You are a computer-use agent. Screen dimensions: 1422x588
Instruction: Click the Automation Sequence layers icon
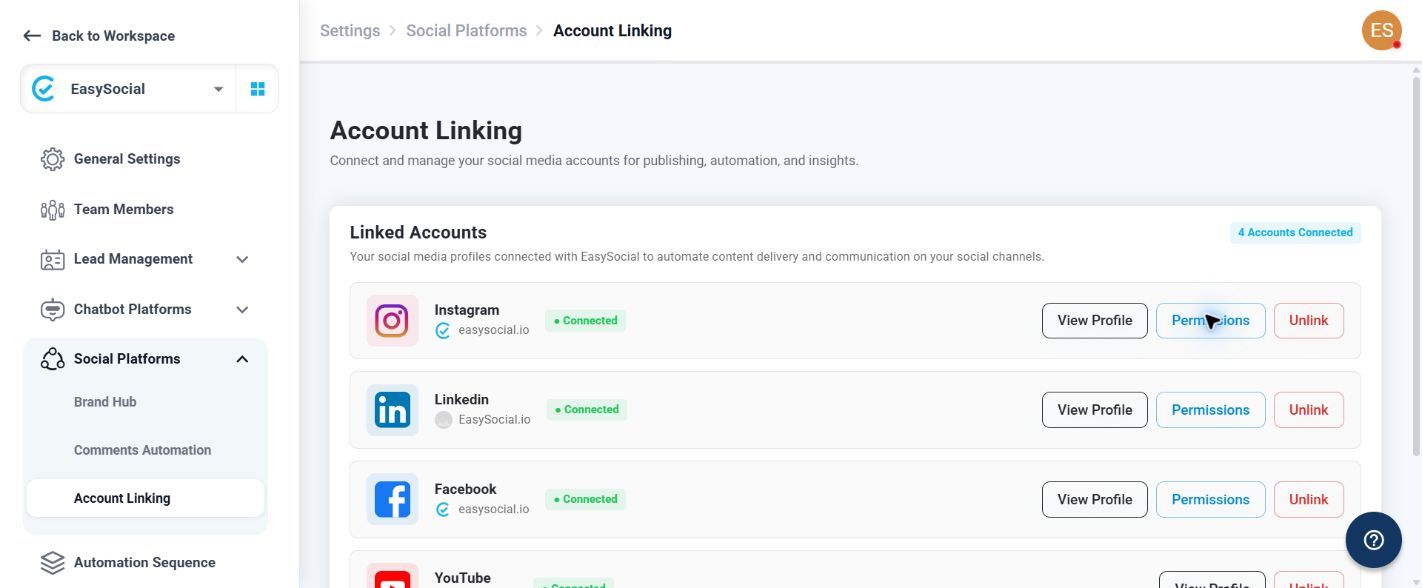tap(52, 563)
